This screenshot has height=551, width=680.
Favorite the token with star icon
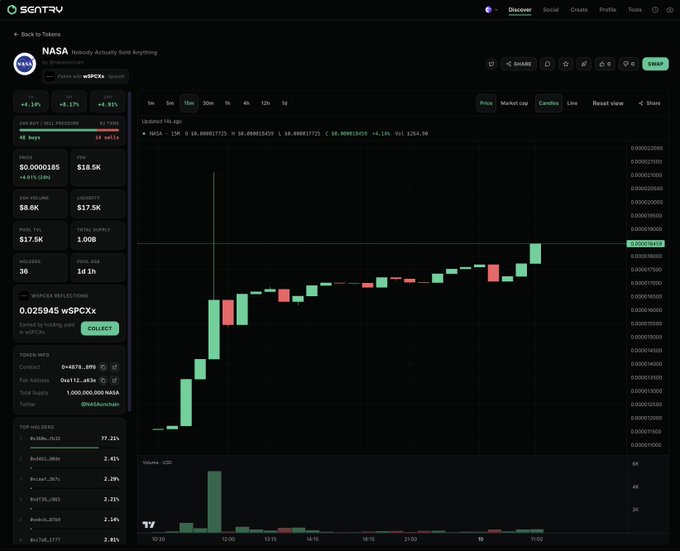[x=566, y=64]
